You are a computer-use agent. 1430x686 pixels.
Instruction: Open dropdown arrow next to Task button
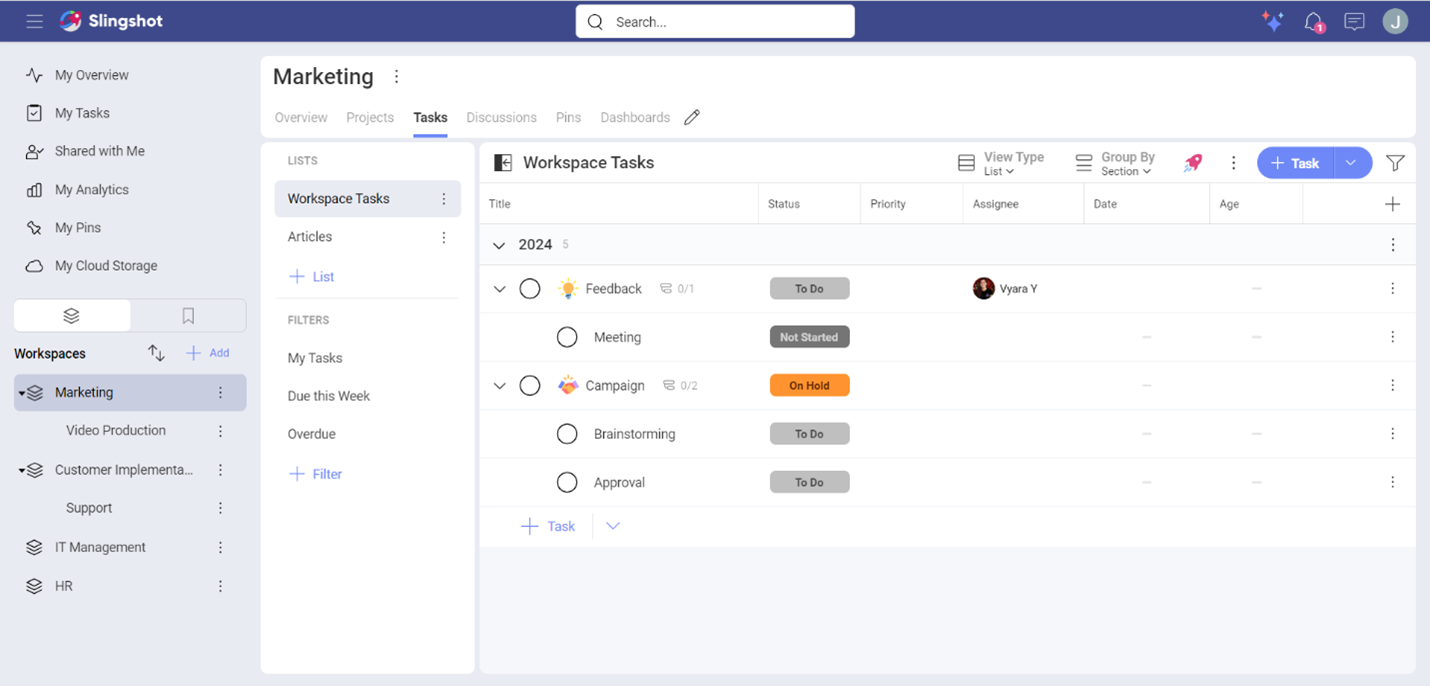[x=1351, y=163]
